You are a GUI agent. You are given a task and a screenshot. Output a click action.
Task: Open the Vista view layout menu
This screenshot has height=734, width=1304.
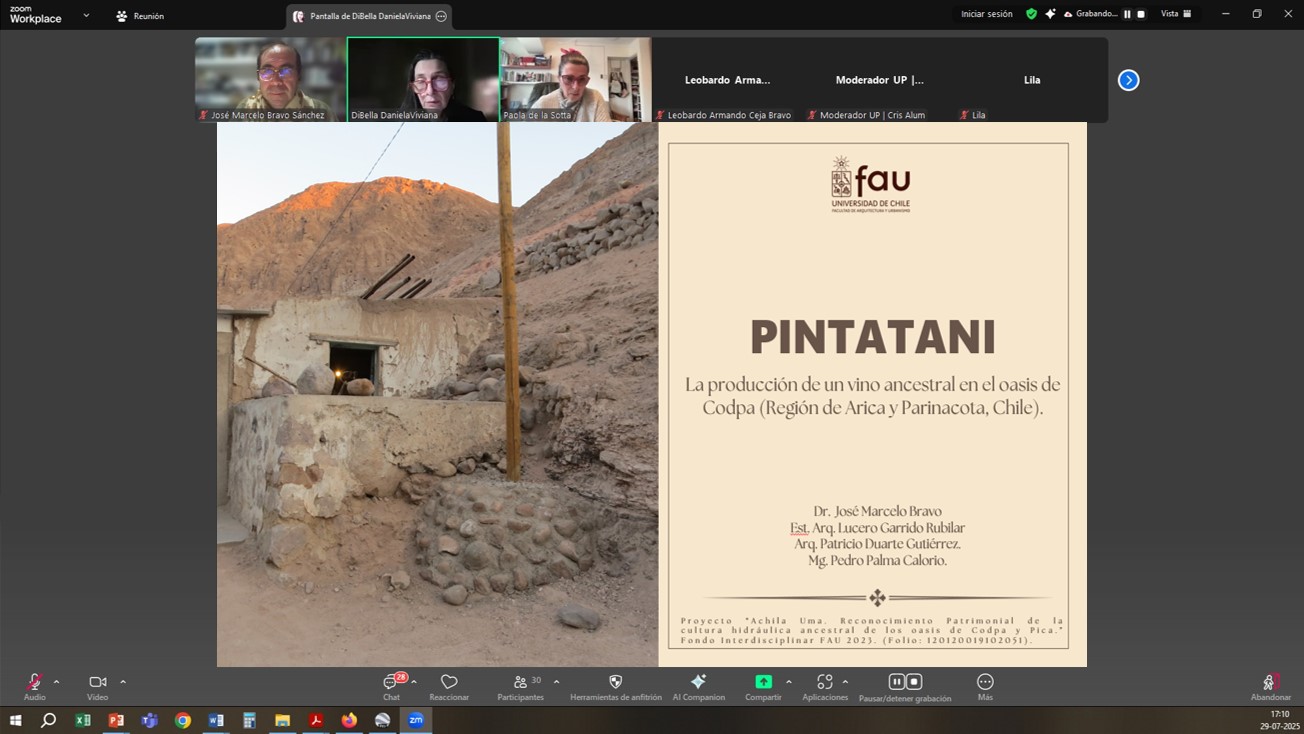coord(1176,14)
